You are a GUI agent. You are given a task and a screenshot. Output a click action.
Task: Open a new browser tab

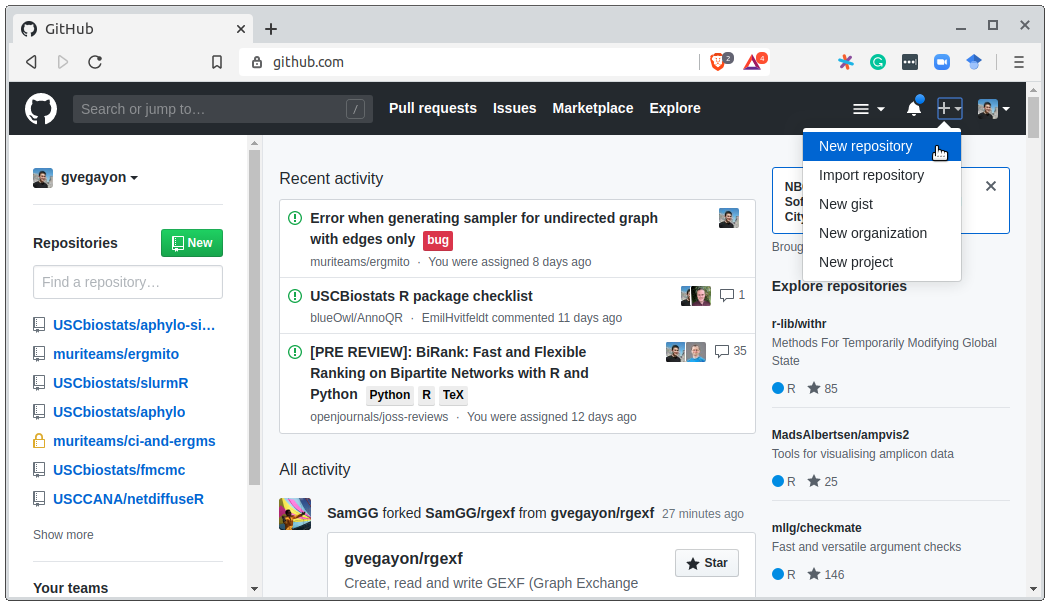click(x=271, y=29)
